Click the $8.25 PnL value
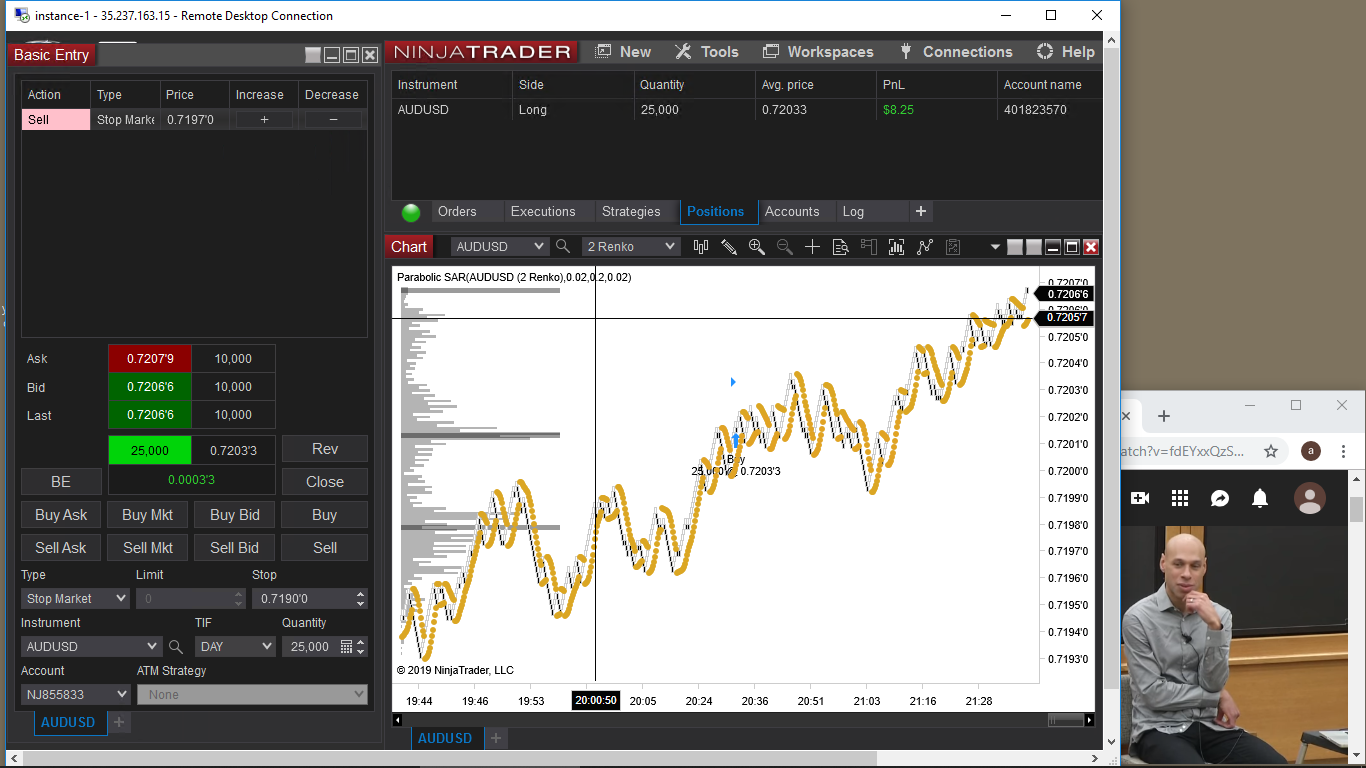This screenshot has width=1366, height=768. 898,110
